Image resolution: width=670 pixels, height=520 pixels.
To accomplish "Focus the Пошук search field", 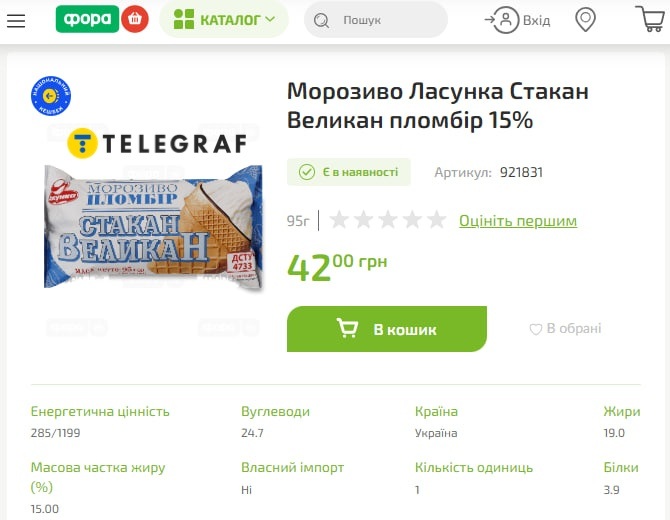I will click(x=376, y=20).
